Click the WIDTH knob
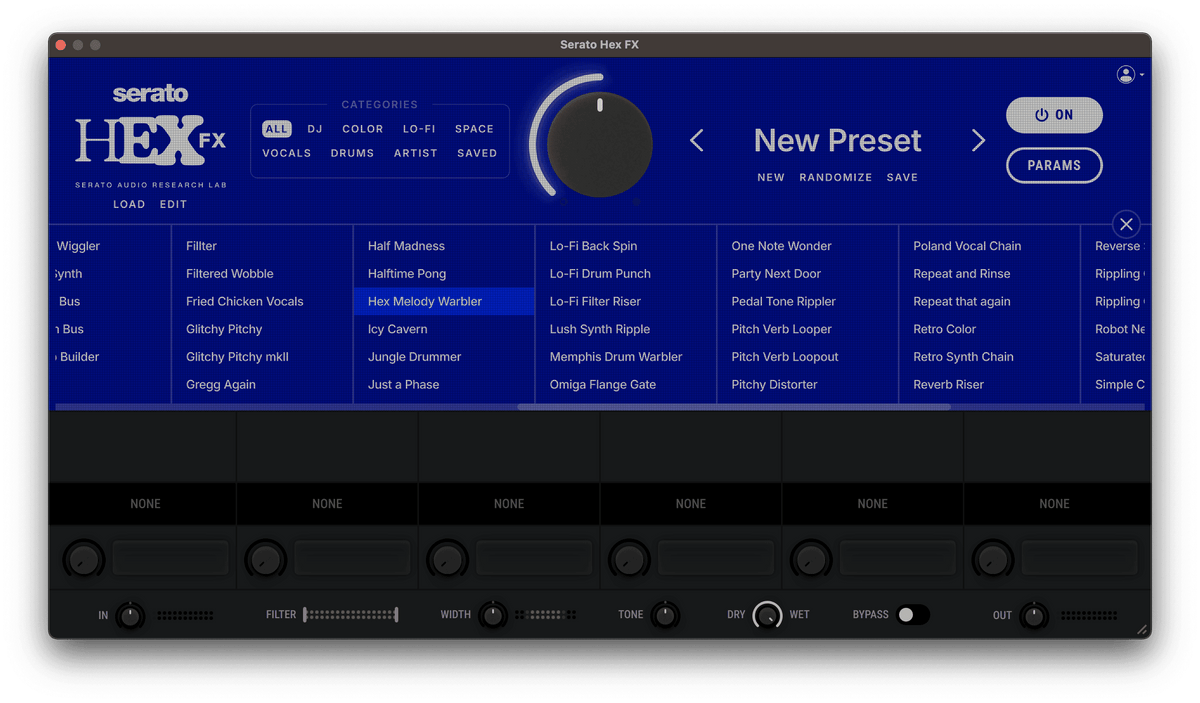This screenshot has height=703, width=1200. [x=492, y=615]
